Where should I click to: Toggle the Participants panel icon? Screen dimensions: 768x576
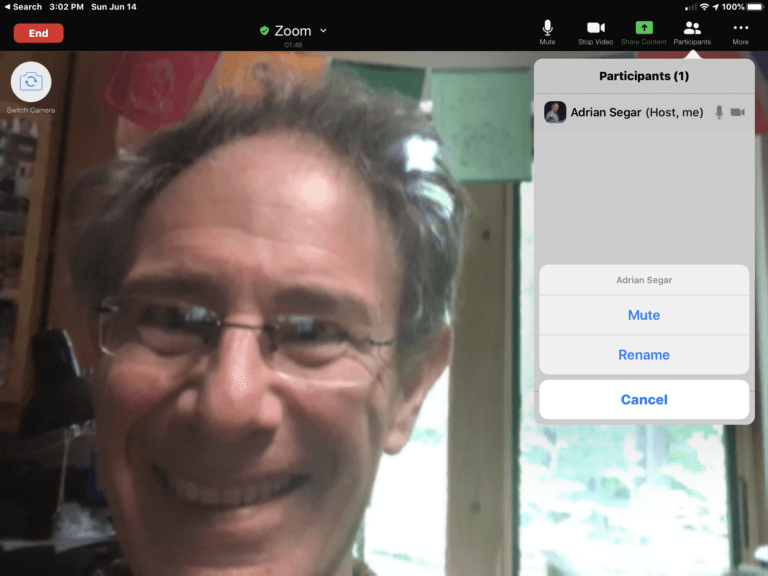(692, 27)
